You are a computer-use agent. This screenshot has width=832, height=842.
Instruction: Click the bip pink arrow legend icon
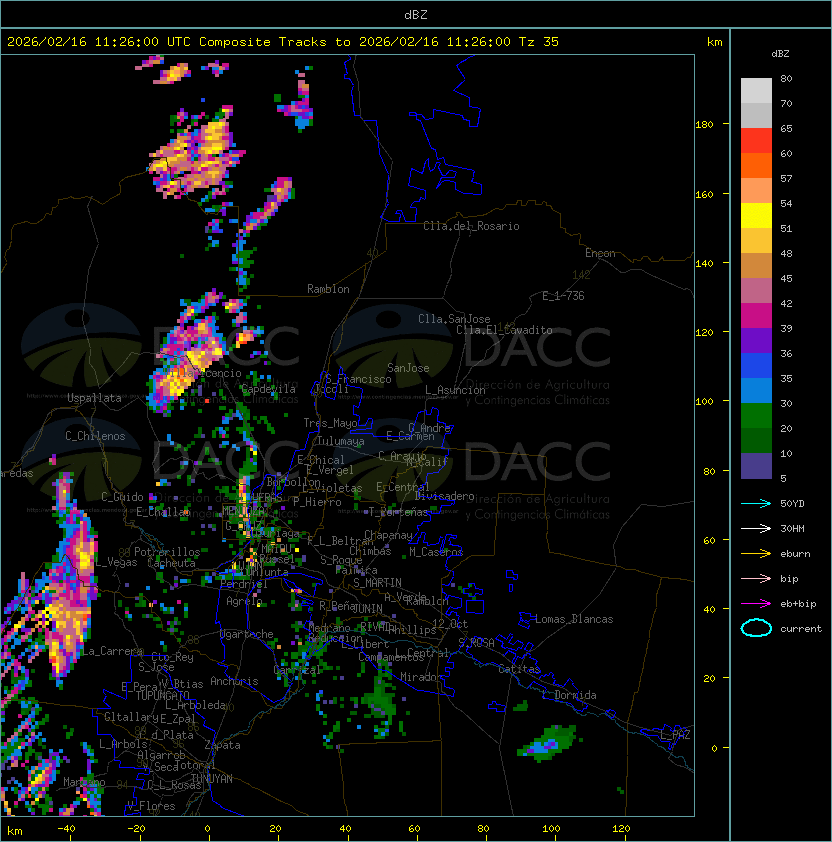click(x=756, y=579)
